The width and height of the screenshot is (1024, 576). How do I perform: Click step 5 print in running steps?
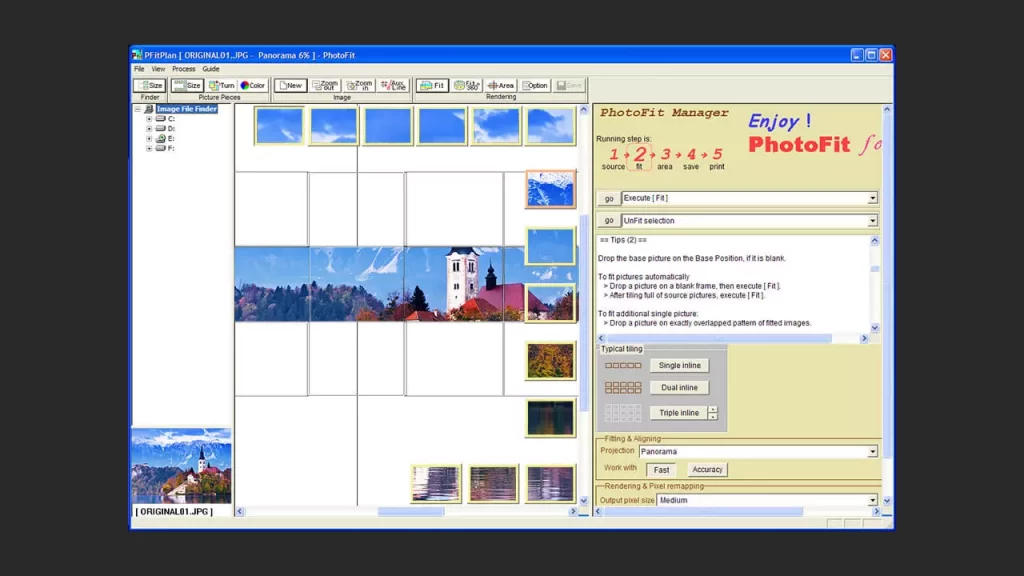(x=717, y=159)
